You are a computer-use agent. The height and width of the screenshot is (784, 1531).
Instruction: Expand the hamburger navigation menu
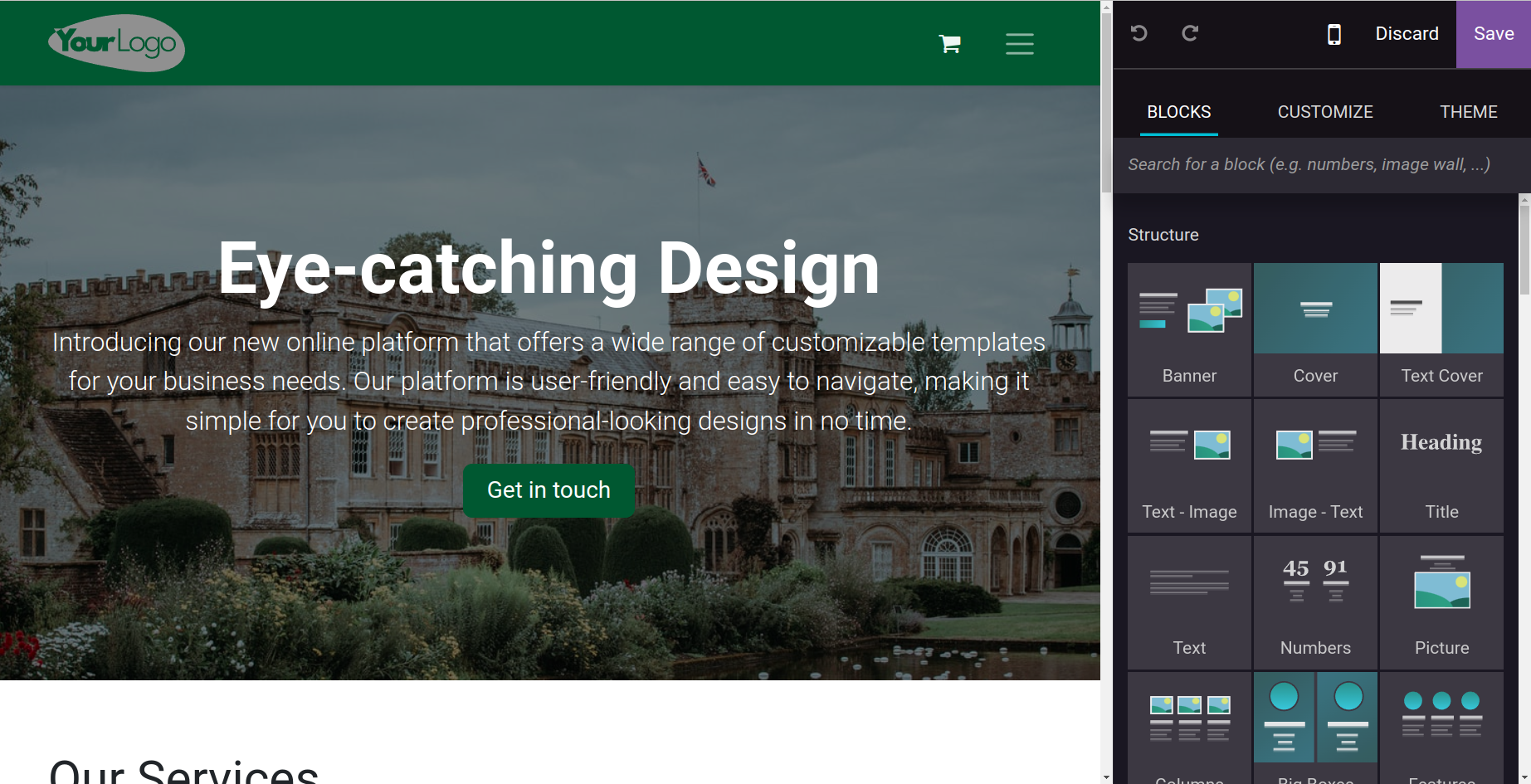point(1019,43)
